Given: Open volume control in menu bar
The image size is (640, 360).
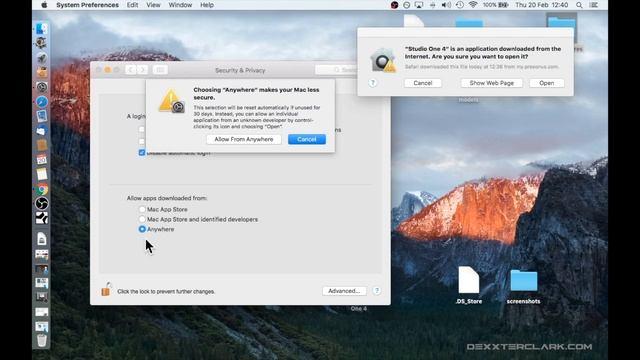Looking at the screenshot, I should tap(446, 5).
